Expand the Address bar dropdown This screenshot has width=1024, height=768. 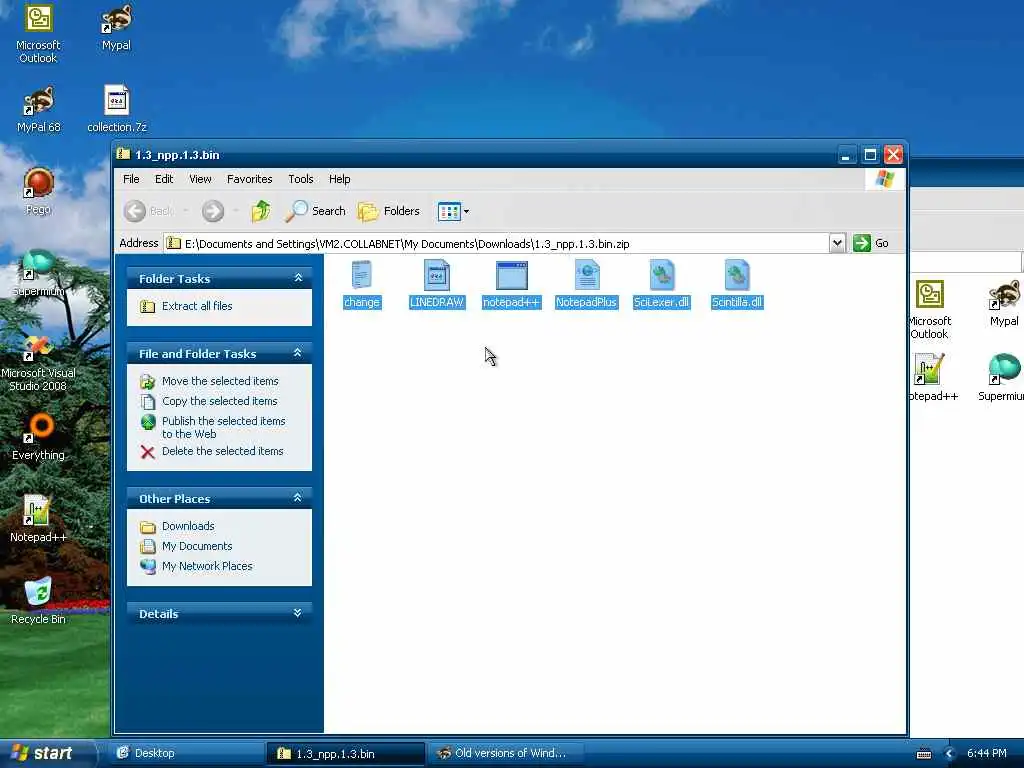pyautogui.click(x=837, y=244)
